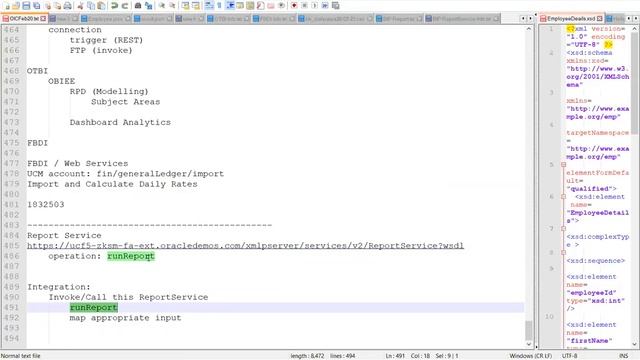Toggle the file monitoring eye icon
This screenshot has width=640, height=360.
(281, 6)
